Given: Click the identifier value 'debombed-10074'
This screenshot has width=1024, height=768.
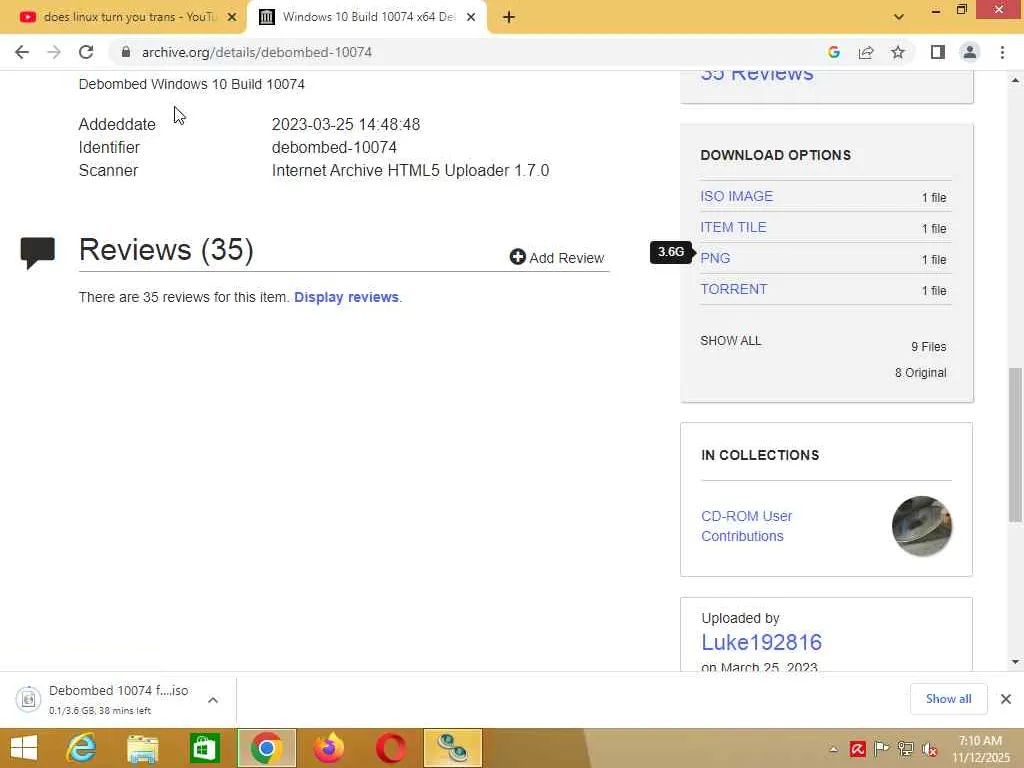Looking at the screenshot, I should [334, 148].
